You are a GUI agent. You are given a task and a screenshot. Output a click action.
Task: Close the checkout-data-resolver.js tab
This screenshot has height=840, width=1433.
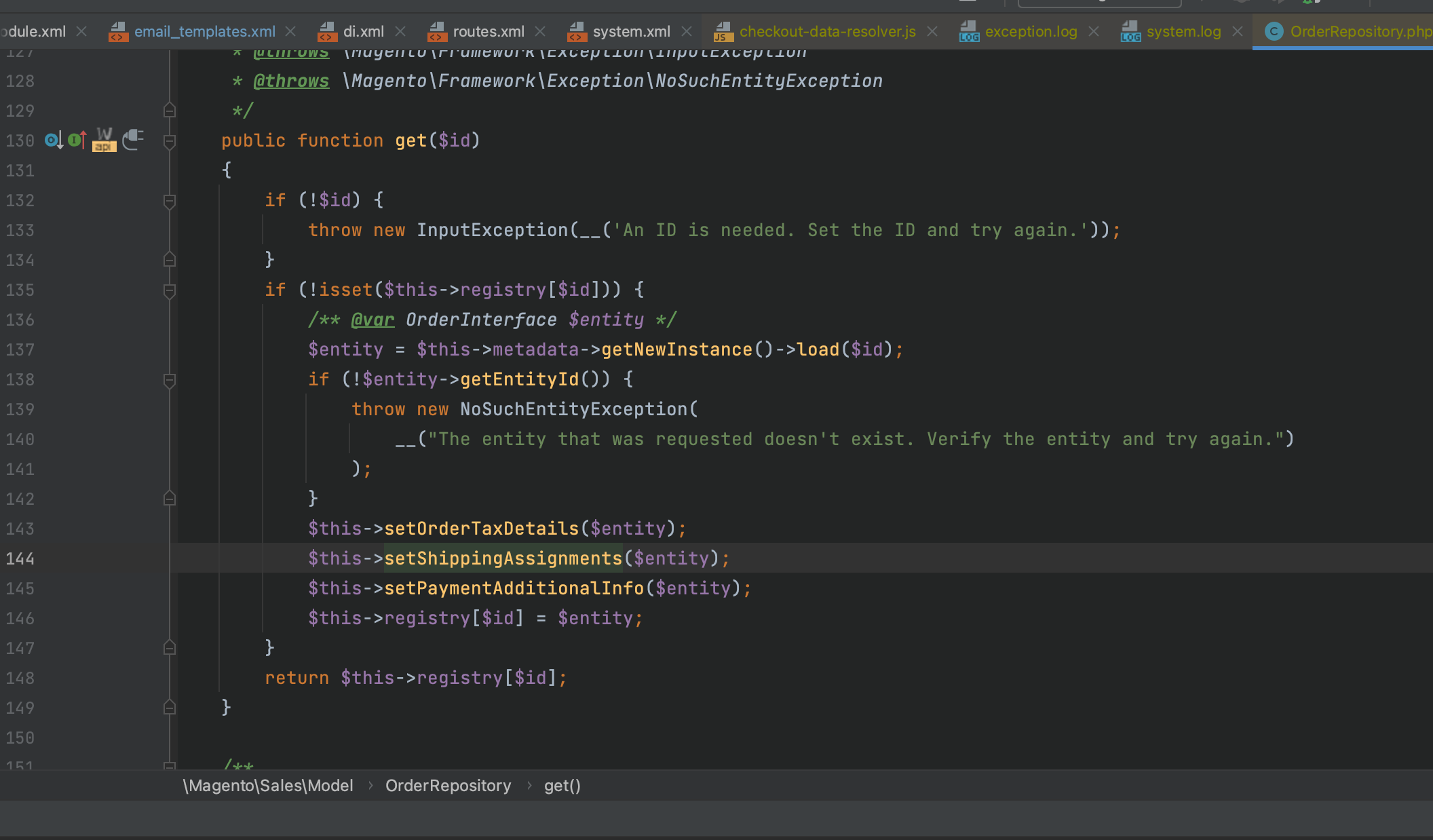pos(932,31)
